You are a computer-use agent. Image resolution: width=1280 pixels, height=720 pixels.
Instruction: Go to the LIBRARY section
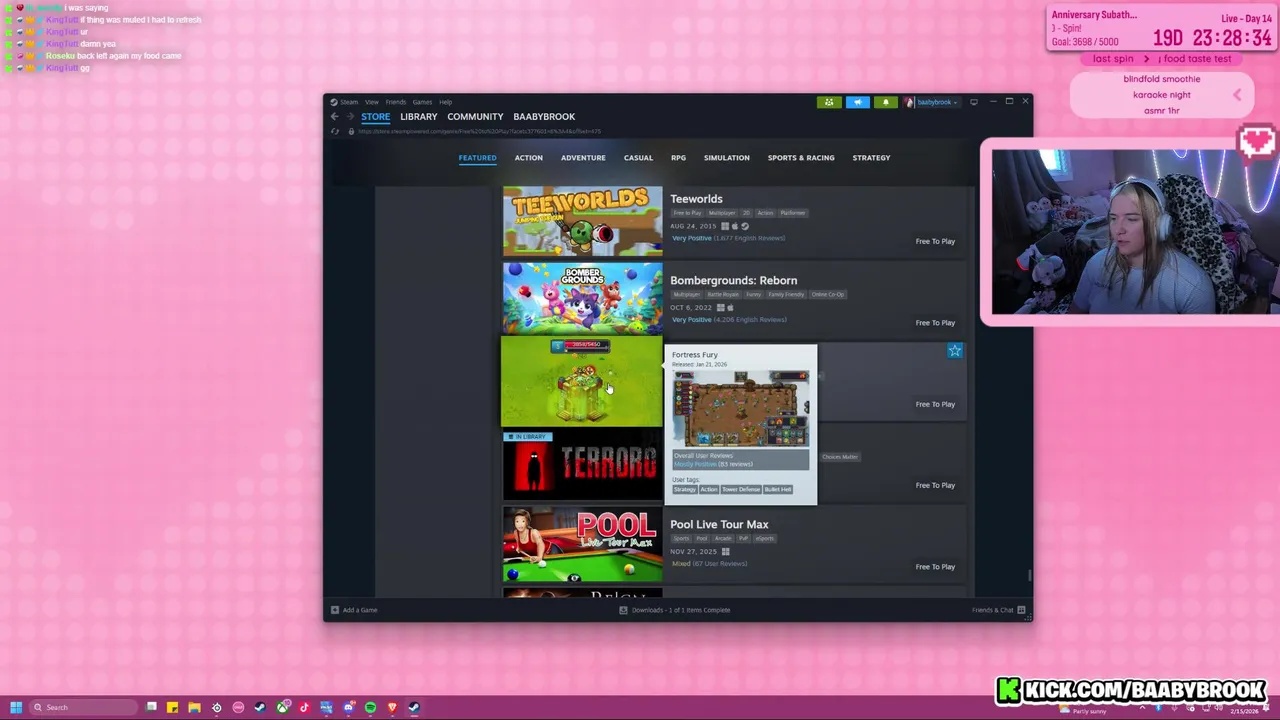click(419, 117)
